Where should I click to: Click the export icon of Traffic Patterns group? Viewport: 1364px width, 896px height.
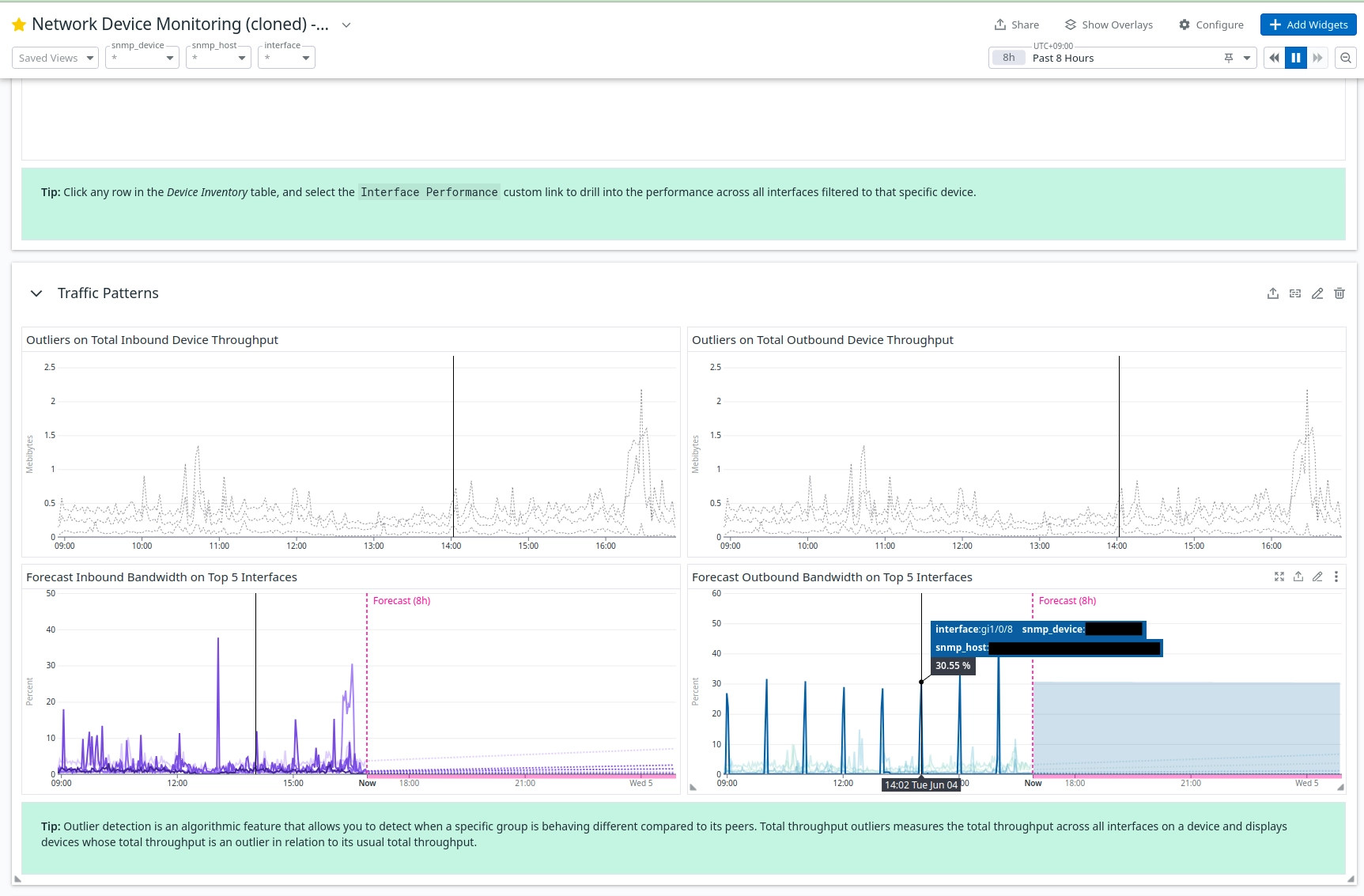1272,293
